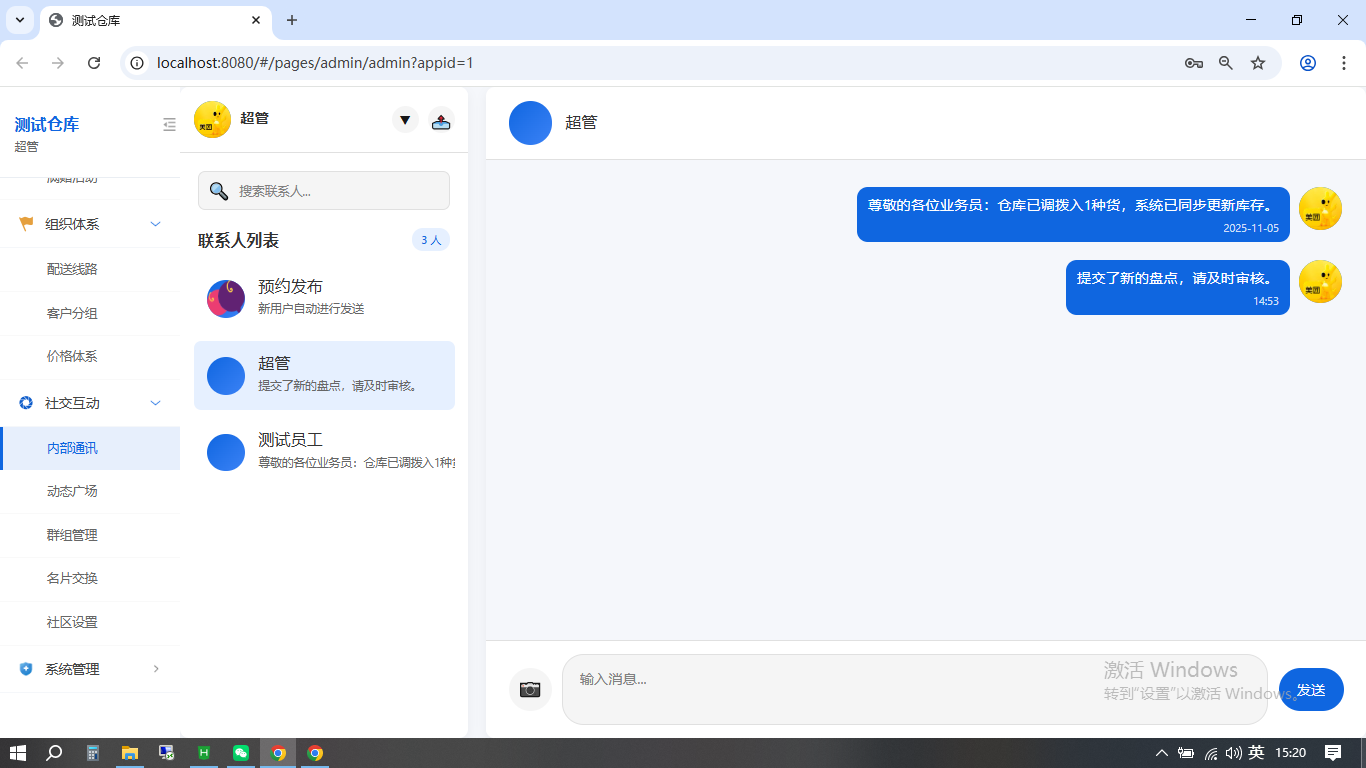This screenshot has width=1366, height=768.
Task: Open 超管's avatar in the chat header
Action: [530, 122]
